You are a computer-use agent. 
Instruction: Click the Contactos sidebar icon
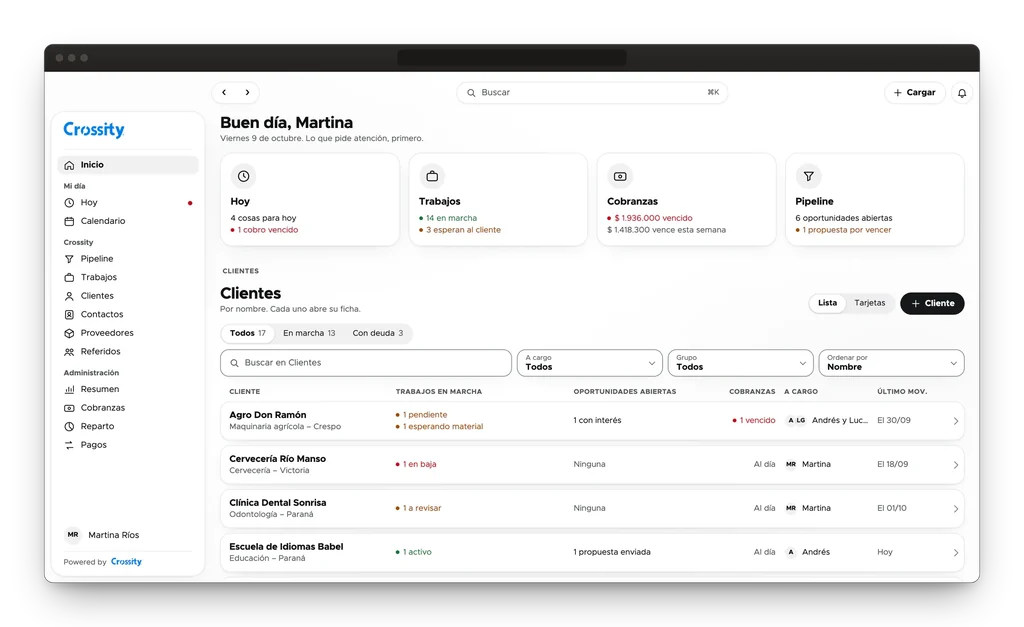coord(69,315)
